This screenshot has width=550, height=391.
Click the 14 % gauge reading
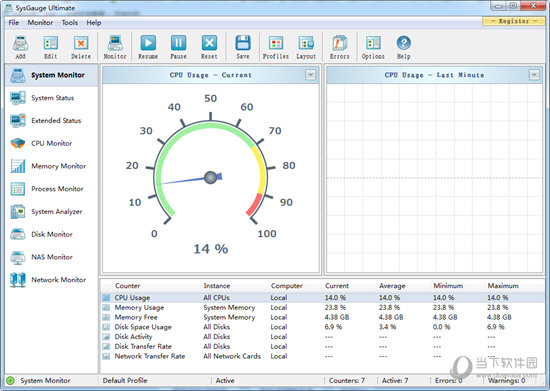click(211, 249)
